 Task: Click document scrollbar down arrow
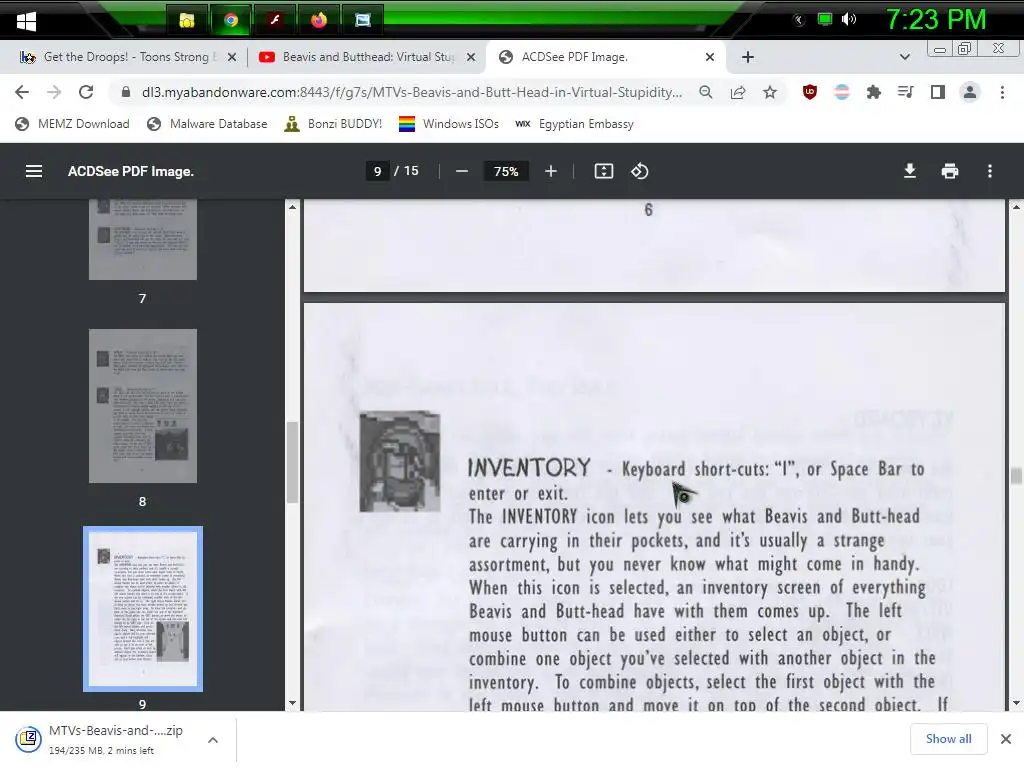(x=1016, y=703)
